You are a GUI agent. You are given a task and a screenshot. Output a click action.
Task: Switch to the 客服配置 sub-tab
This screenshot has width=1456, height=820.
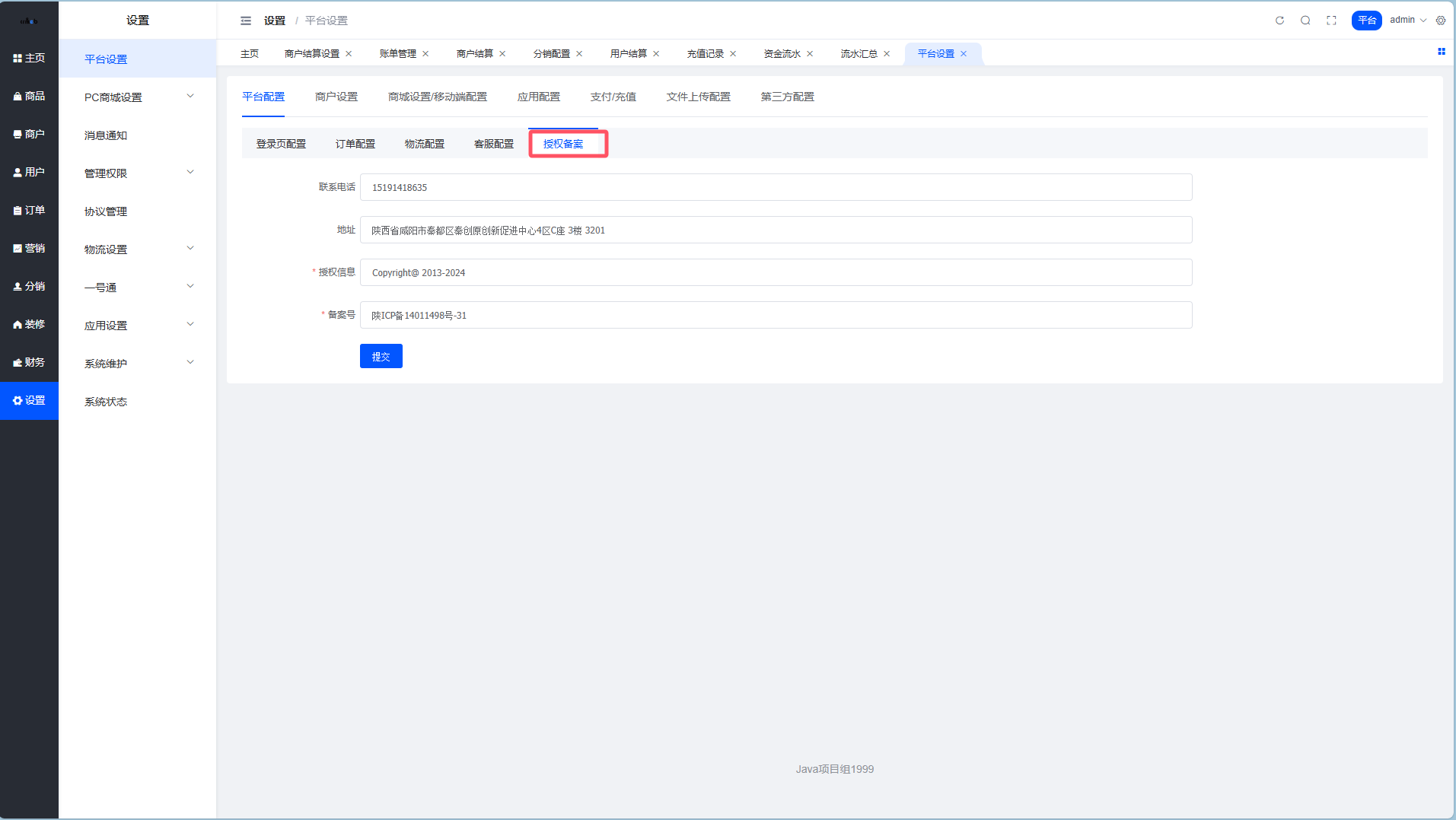point(493,144)
